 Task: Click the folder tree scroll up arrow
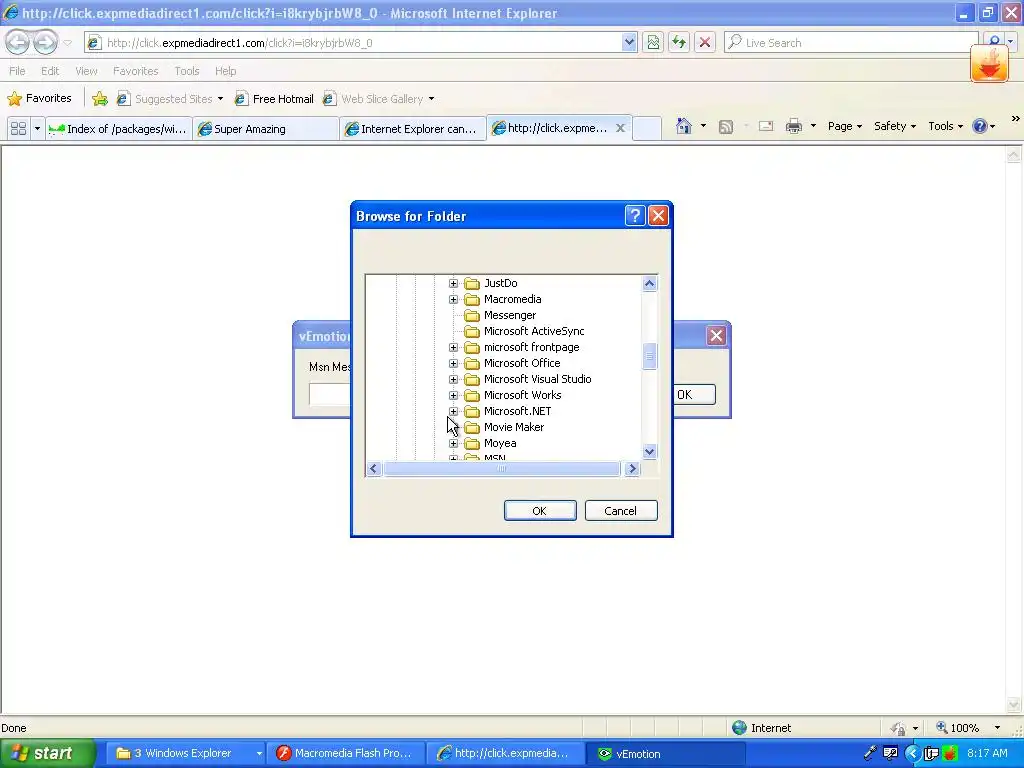click(x=649, y=283)
